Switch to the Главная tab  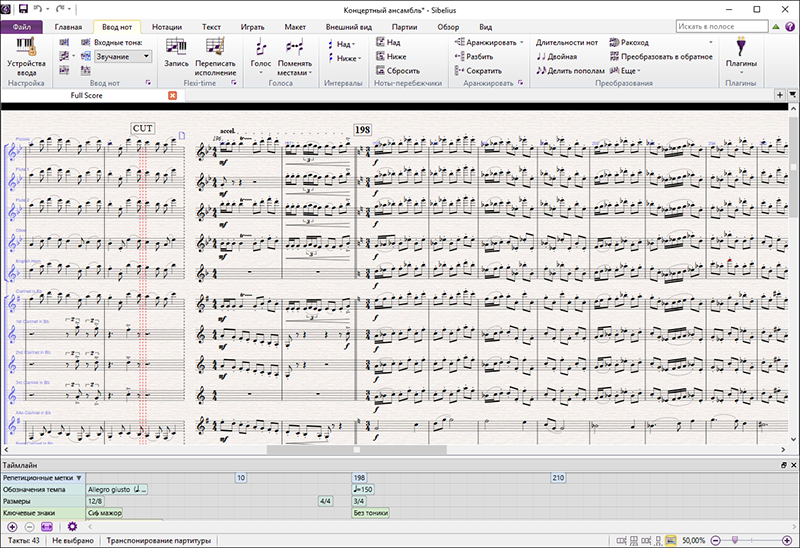coord(68,27)
